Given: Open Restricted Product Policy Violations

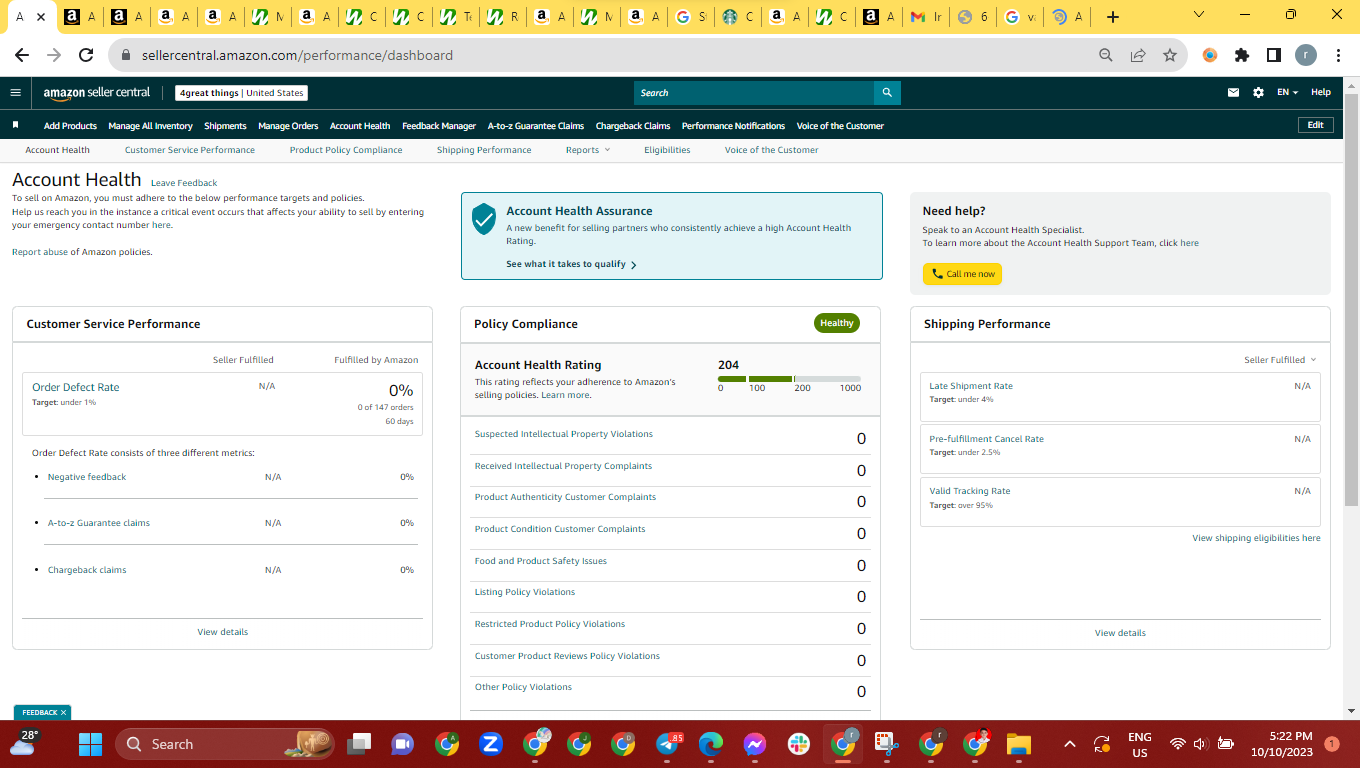Looking at the screenshot, I should click(550, 624).
